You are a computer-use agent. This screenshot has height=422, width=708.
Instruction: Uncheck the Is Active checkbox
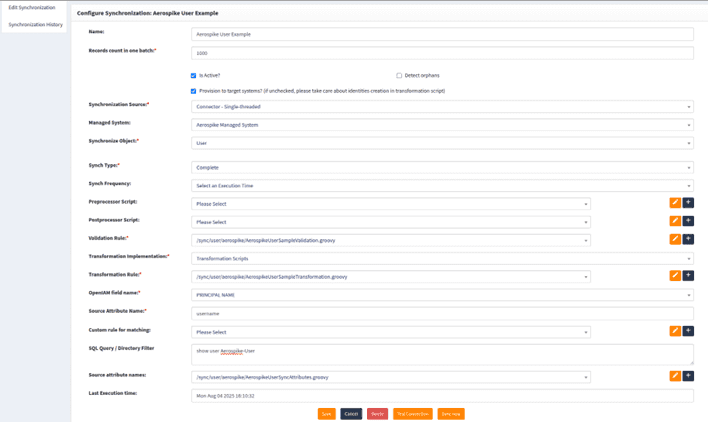pyautogui.click(x=194, y=75)
